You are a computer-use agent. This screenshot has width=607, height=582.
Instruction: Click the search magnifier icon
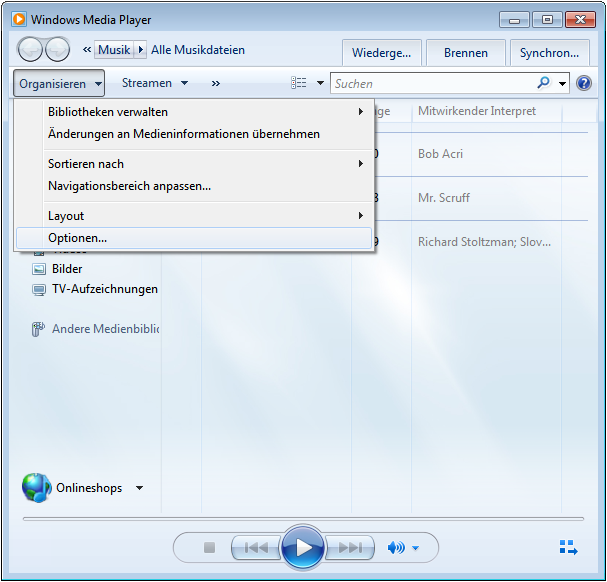tap(544, 82)
